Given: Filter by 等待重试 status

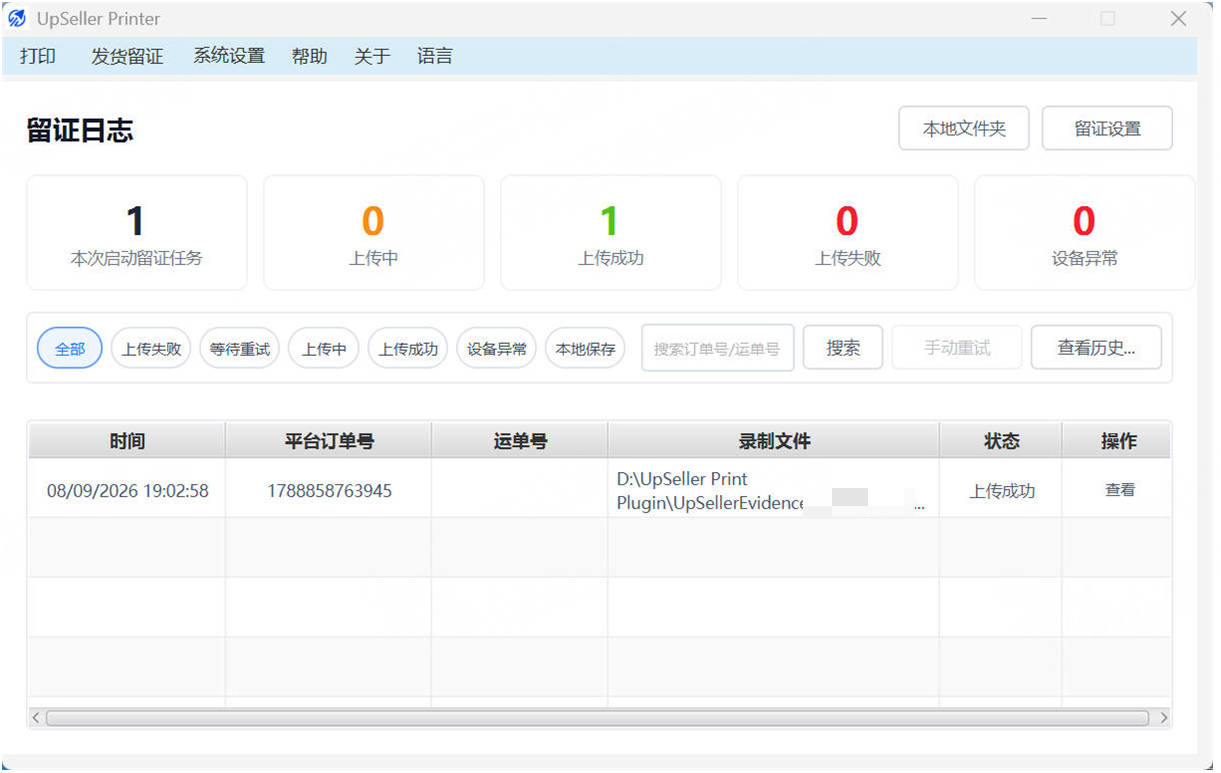Looking at the screenshot, I should 240,349.
